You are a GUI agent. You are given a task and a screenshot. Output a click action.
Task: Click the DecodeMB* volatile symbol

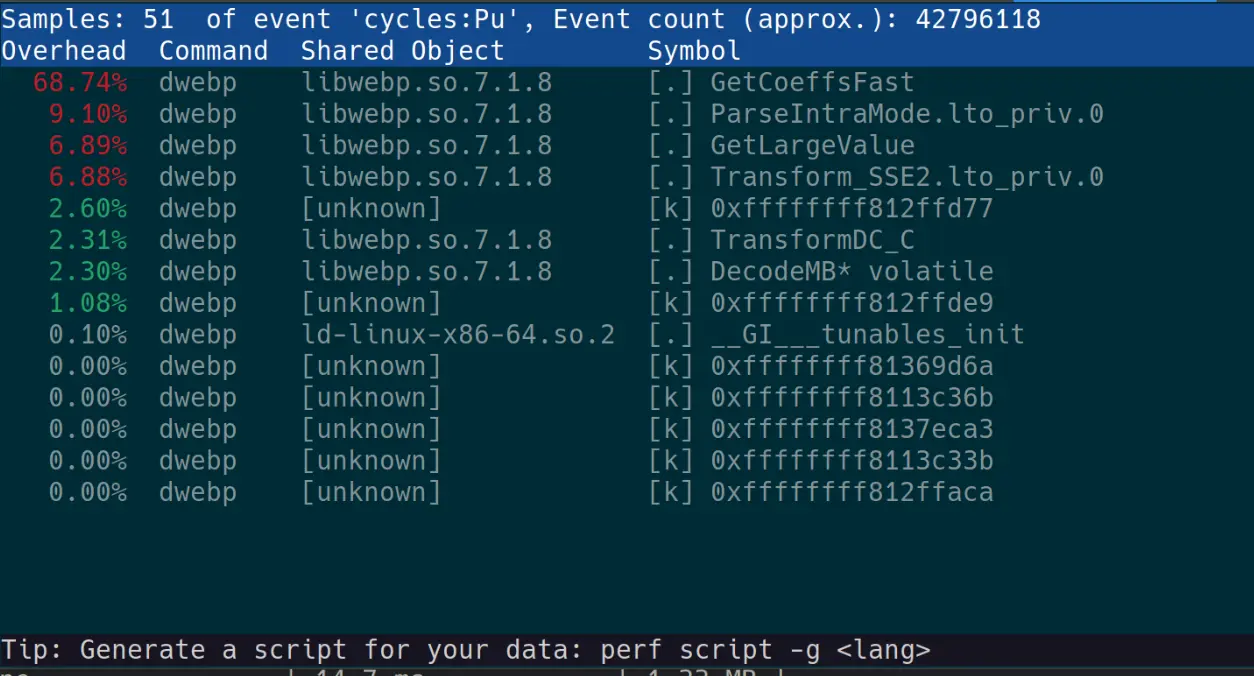point(851,272)
